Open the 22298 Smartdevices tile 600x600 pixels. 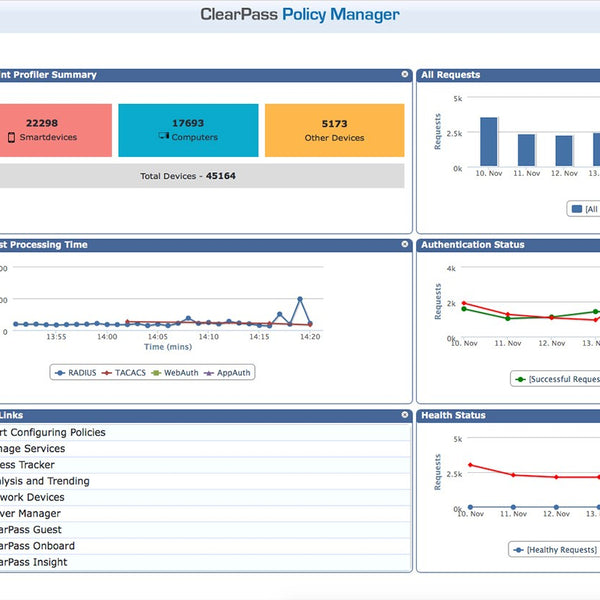coord(55,130)
